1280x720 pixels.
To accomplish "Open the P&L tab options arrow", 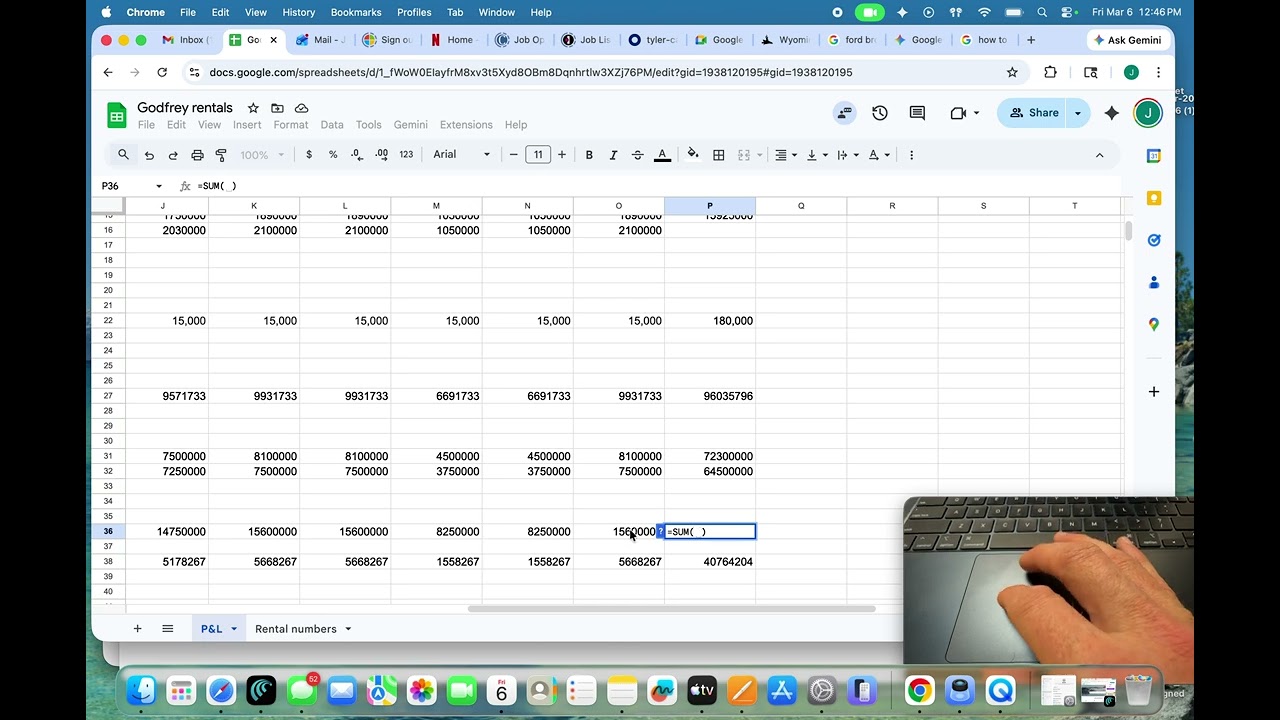I will pyautogui.click(x=234, y=629).
